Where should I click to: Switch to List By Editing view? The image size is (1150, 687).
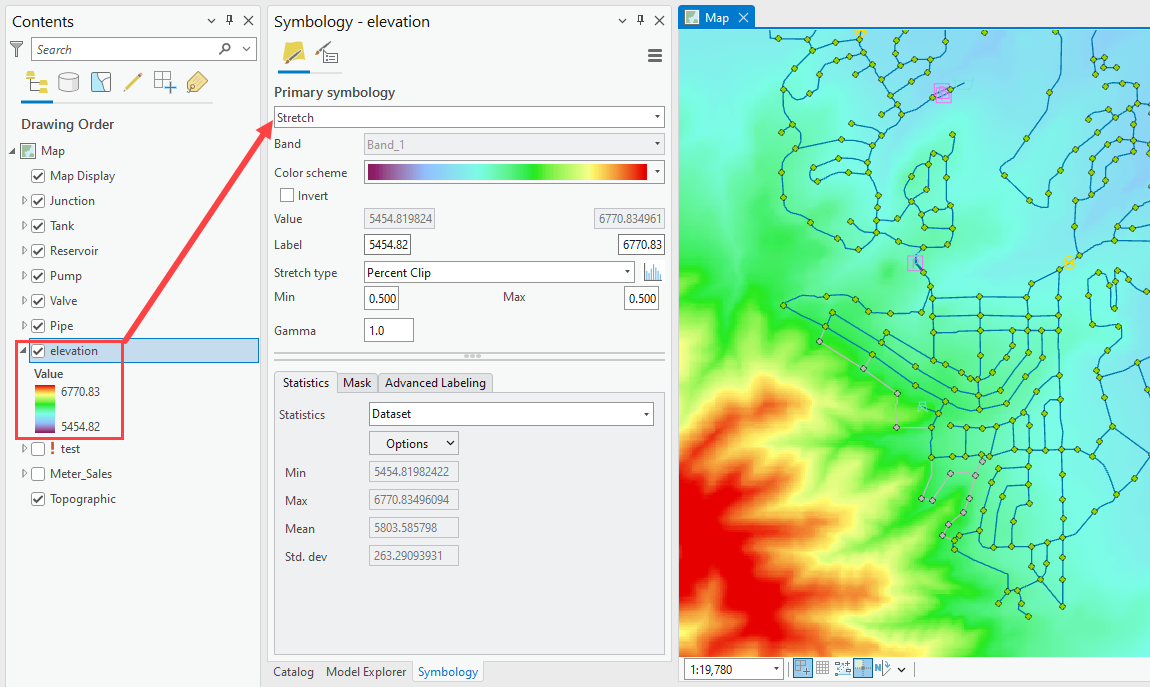point(133,82)
